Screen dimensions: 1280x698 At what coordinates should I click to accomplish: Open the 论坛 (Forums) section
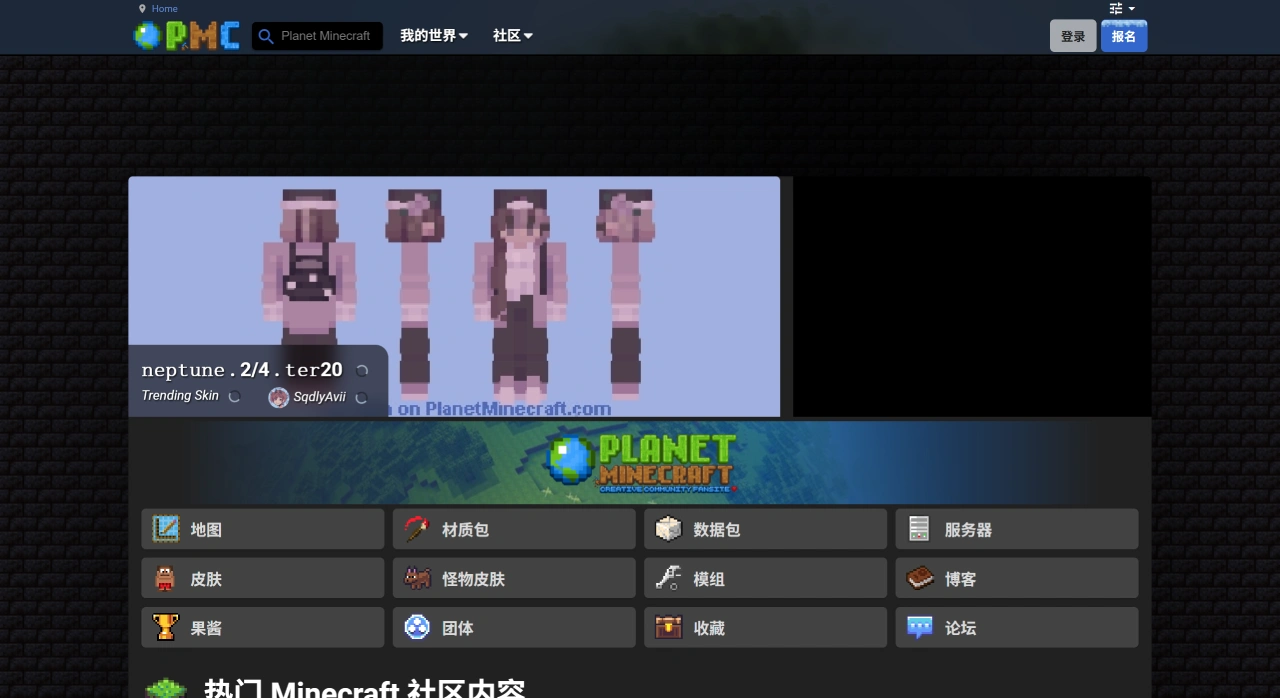(1016, 627)
